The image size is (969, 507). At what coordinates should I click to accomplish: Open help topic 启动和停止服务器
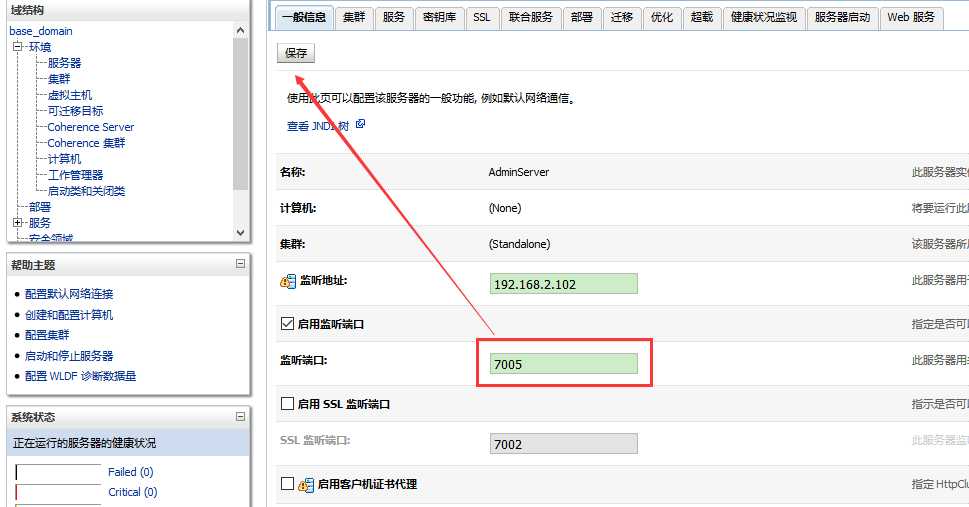point(69,356)
